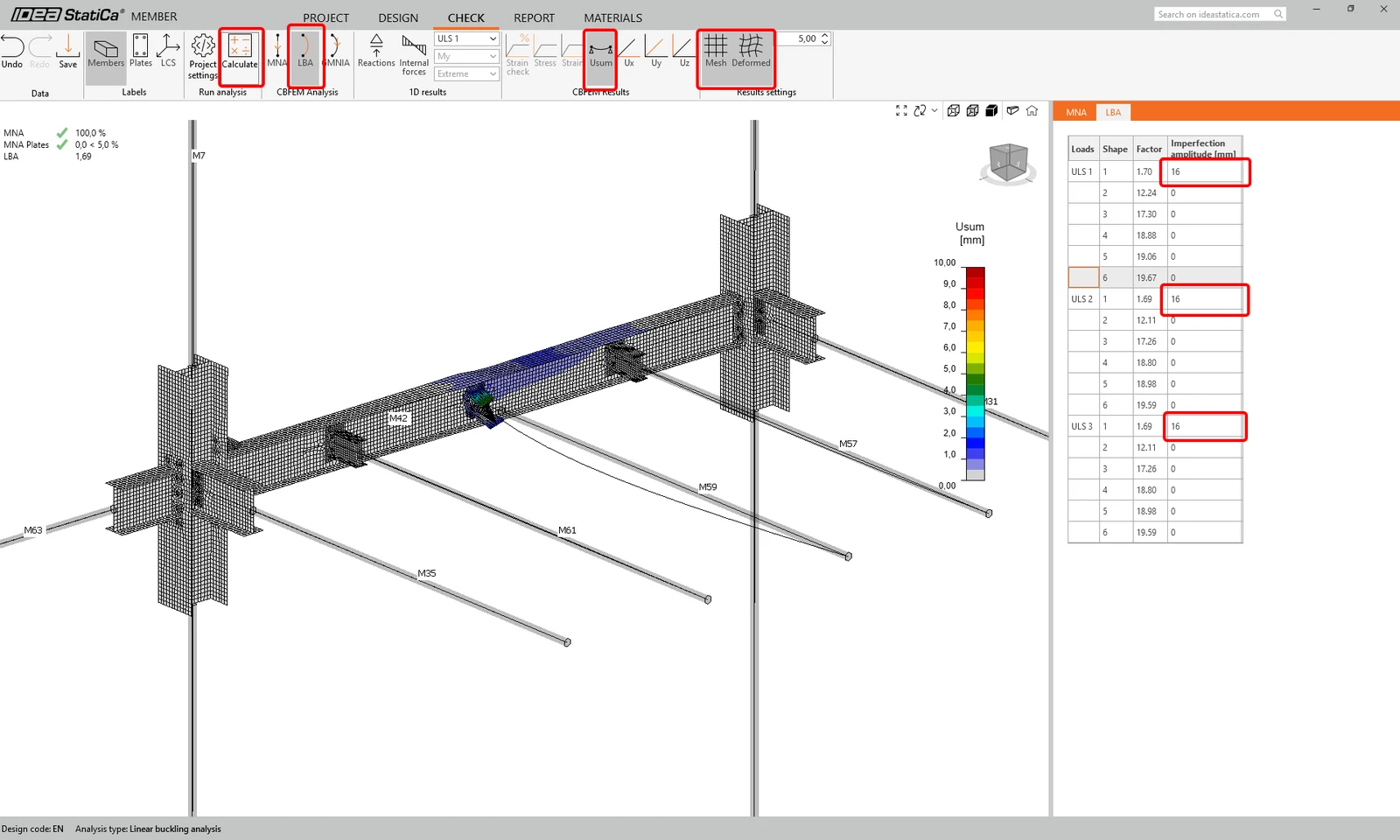This screenshot has height=840, width=1400.
Task: Click ULS 2 shape 1 imperfection amplitude cell
Action: (x=1204, y=299)
